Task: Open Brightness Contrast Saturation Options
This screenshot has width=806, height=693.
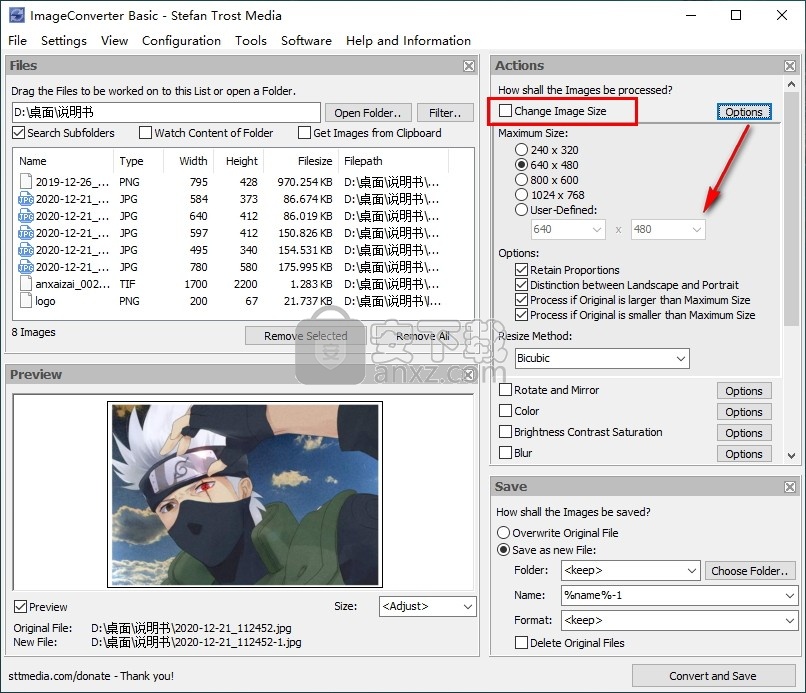Action: click(744, 433)
